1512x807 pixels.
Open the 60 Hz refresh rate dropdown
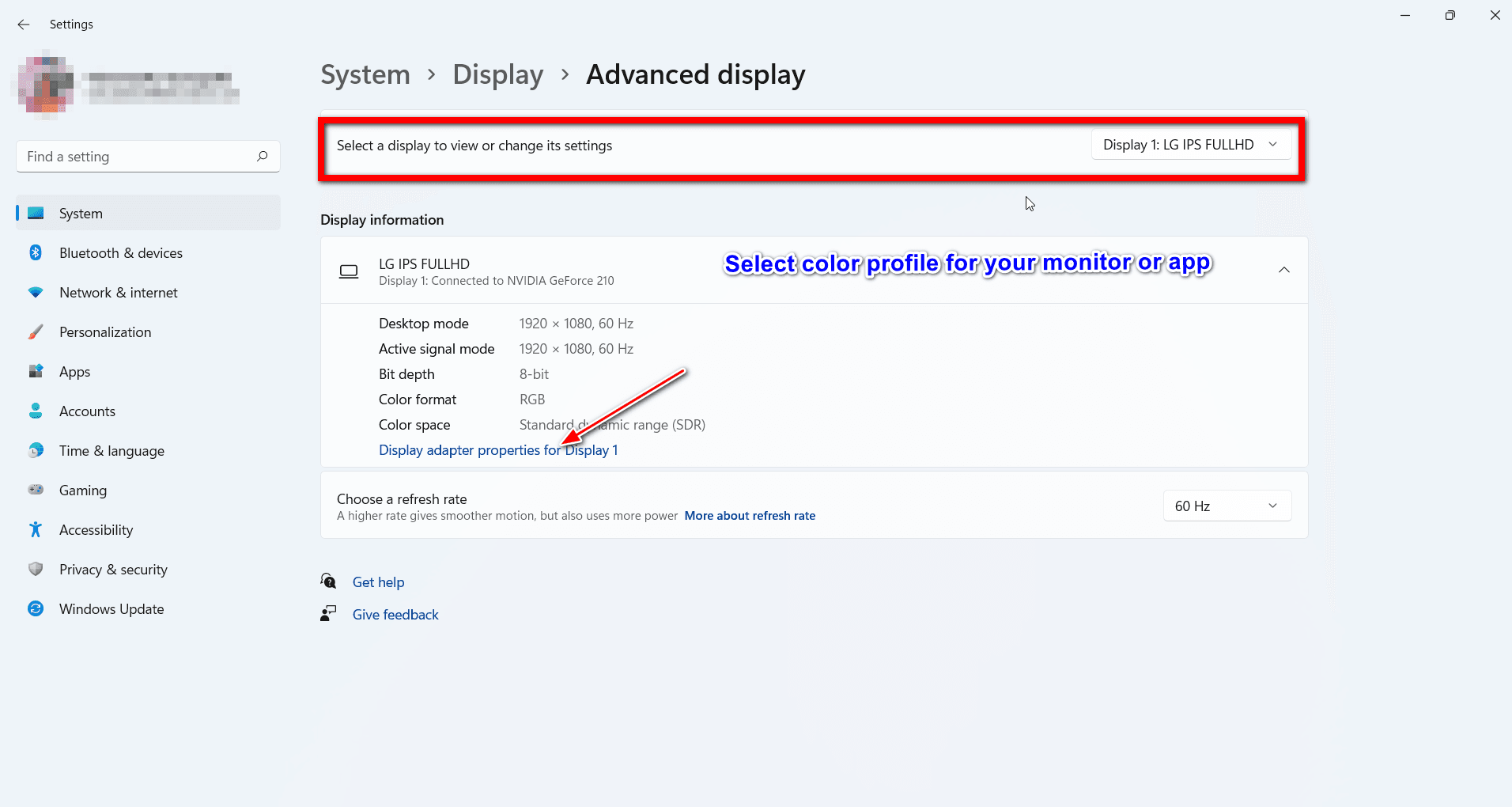(1227, 506)
